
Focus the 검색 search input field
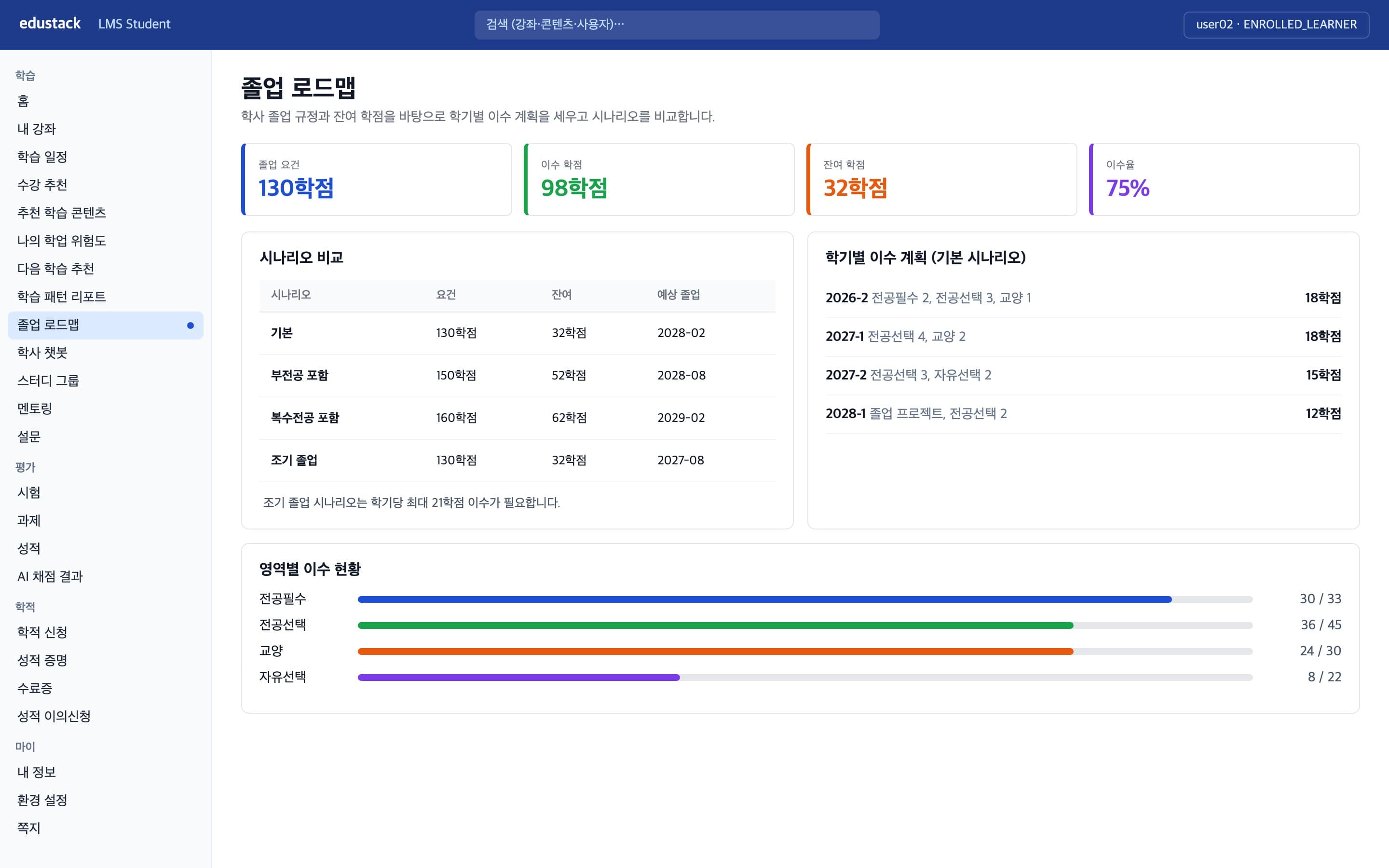(x=677, y=25)
